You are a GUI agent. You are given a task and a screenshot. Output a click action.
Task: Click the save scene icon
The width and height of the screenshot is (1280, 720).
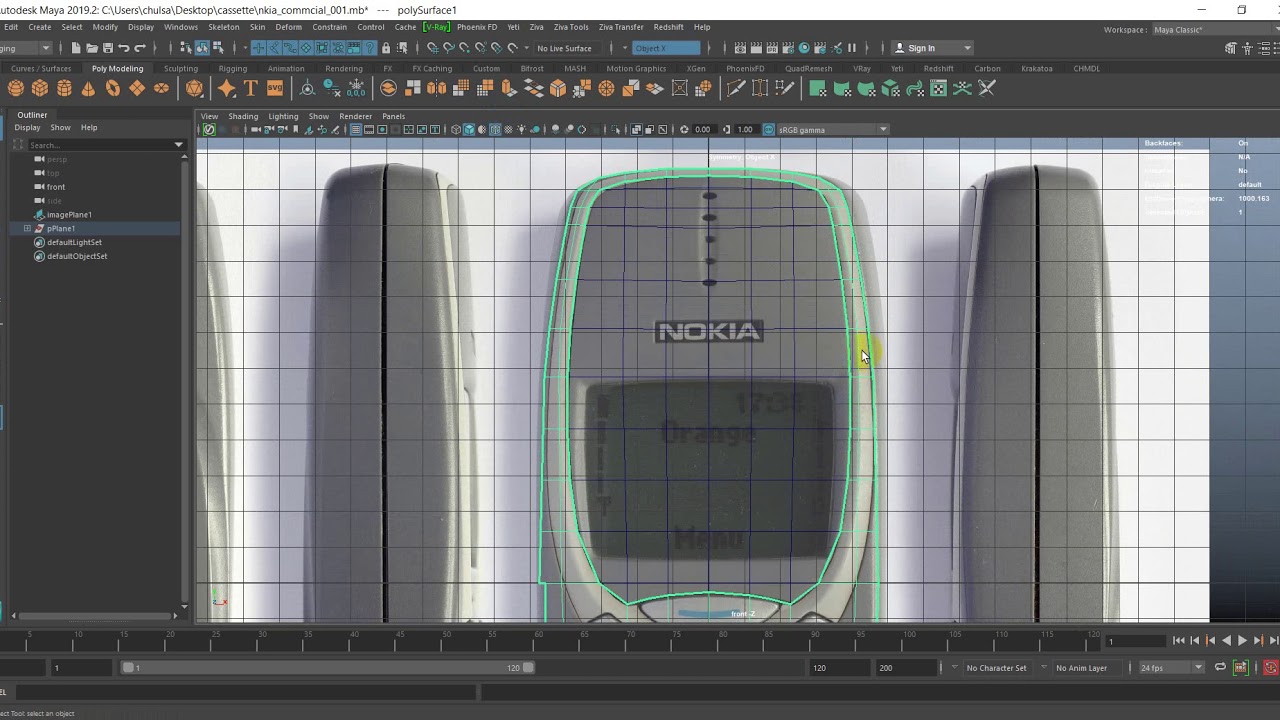tap(107, 48)
